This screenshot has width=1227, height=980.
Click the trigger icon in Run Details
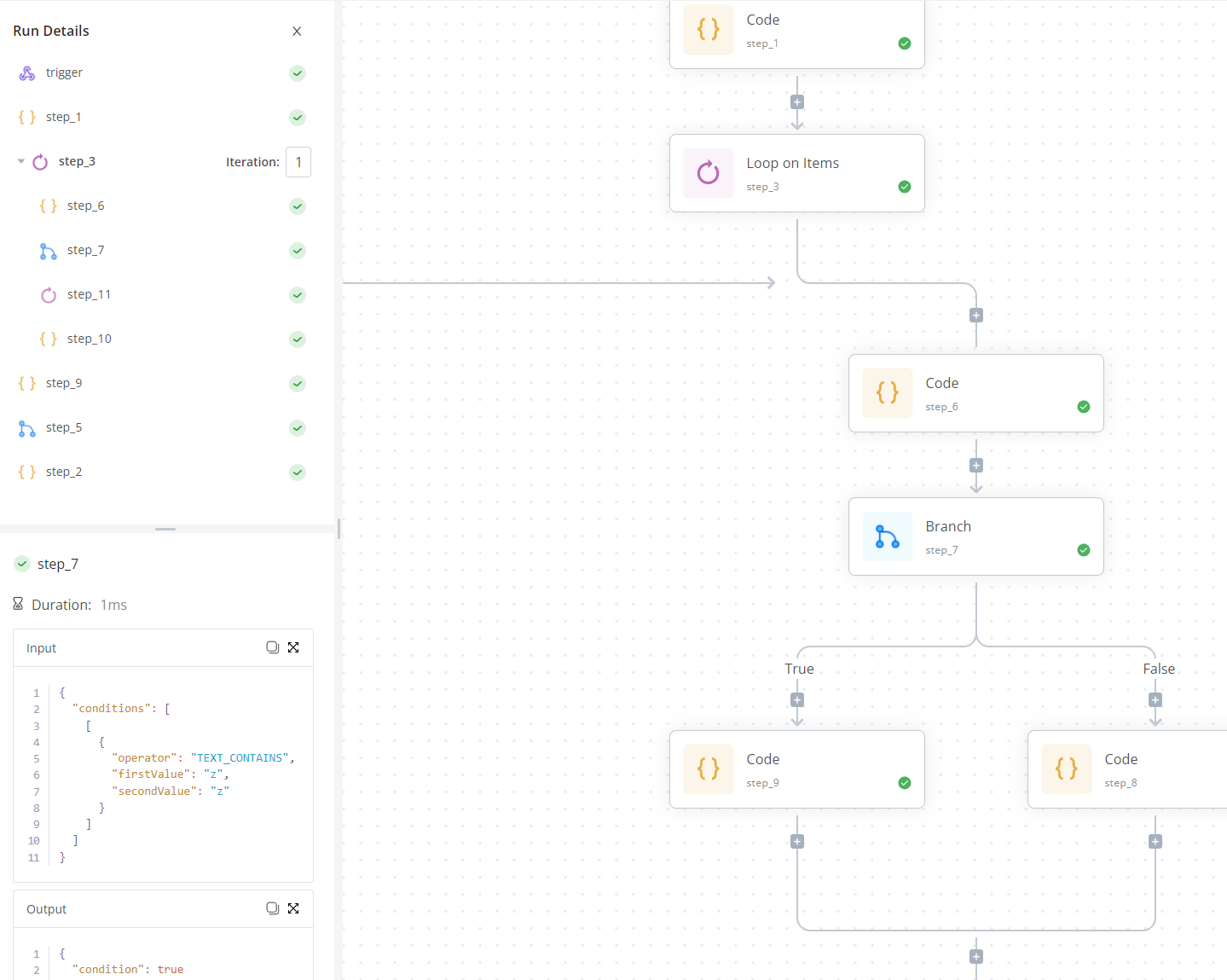coord(26,72)
